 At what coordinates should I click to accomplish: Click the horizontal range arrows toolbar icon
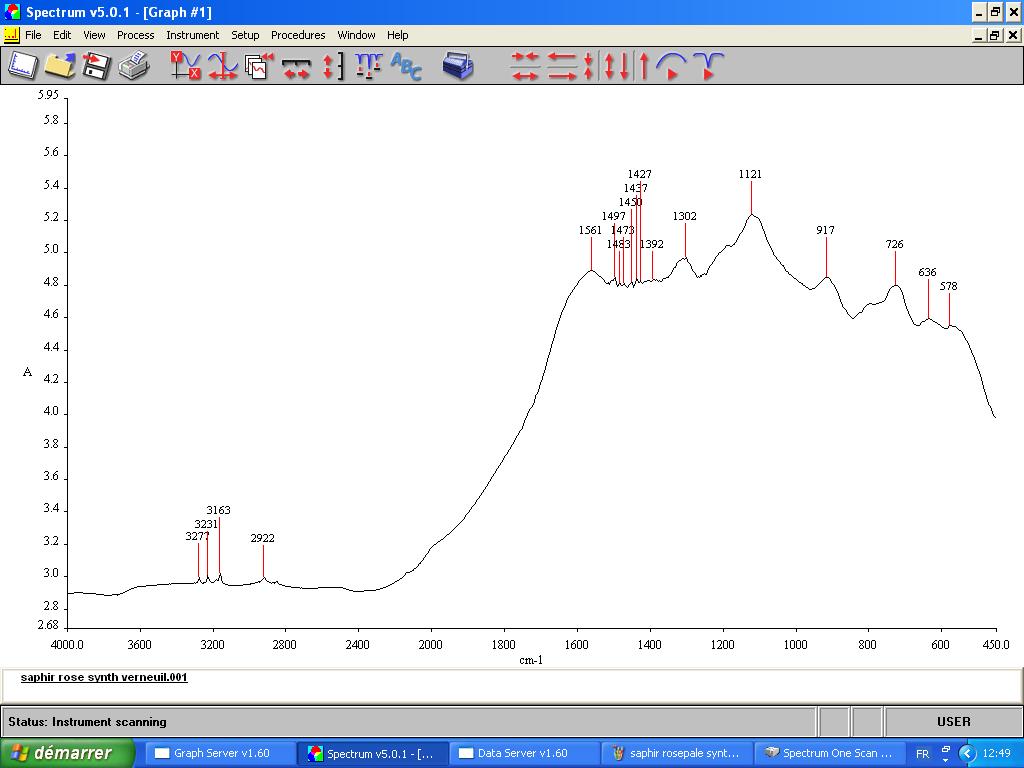296,66
